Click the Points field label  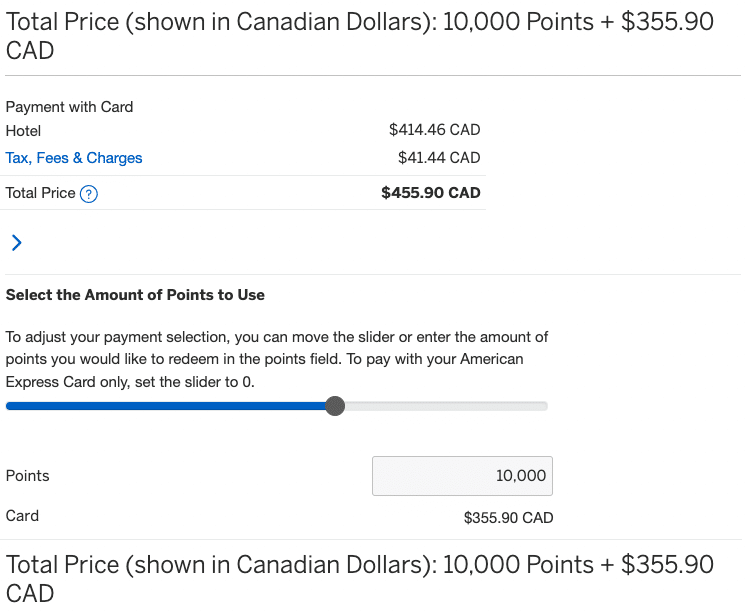(28, 476)
